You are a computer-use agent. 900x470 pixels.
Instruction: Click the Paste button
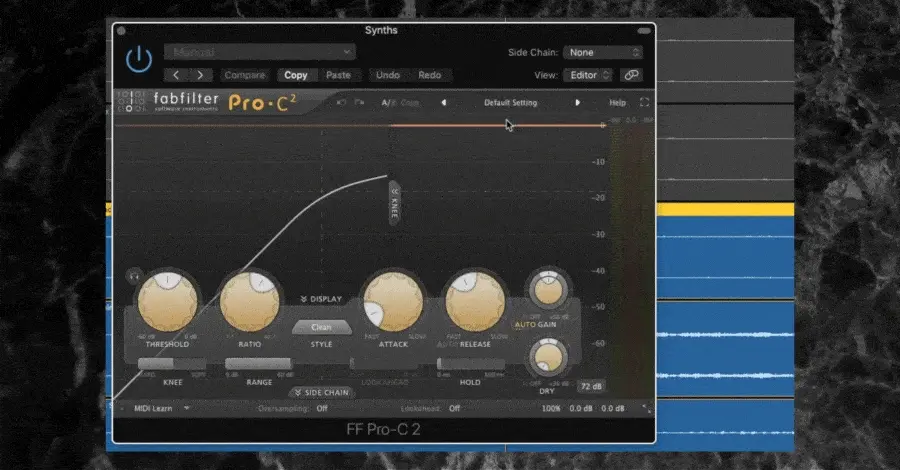338,75
